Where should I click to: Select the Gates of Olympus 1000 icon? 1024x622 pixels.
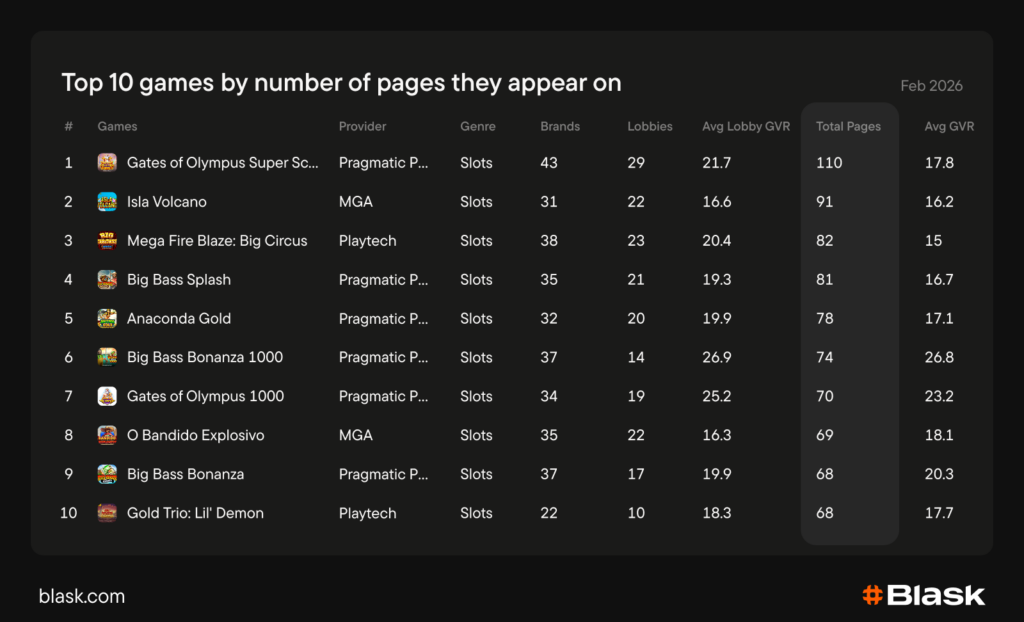pos(107,396)
